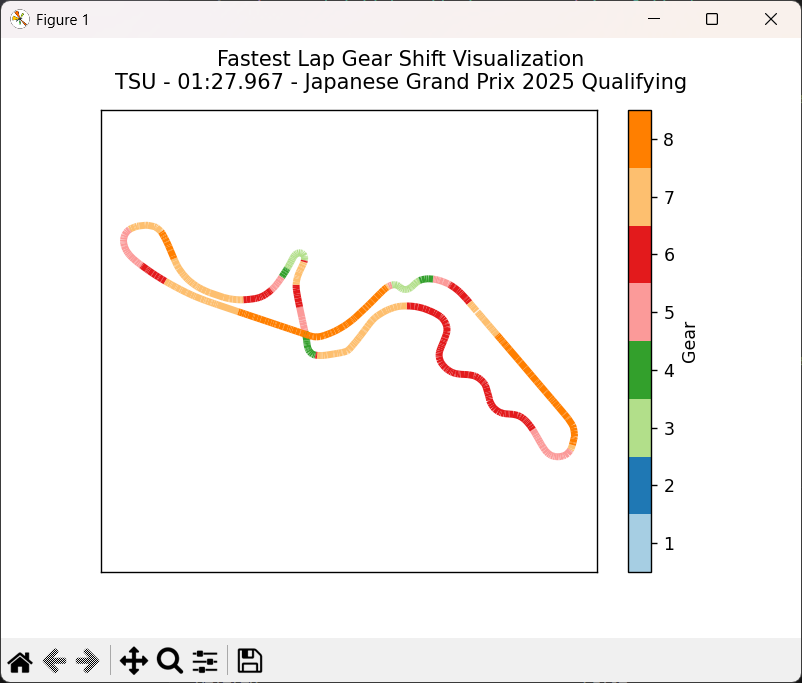802x683 pixels.
Task: Minimize the Figure 1 window
Action: click(x=654, y=19)
